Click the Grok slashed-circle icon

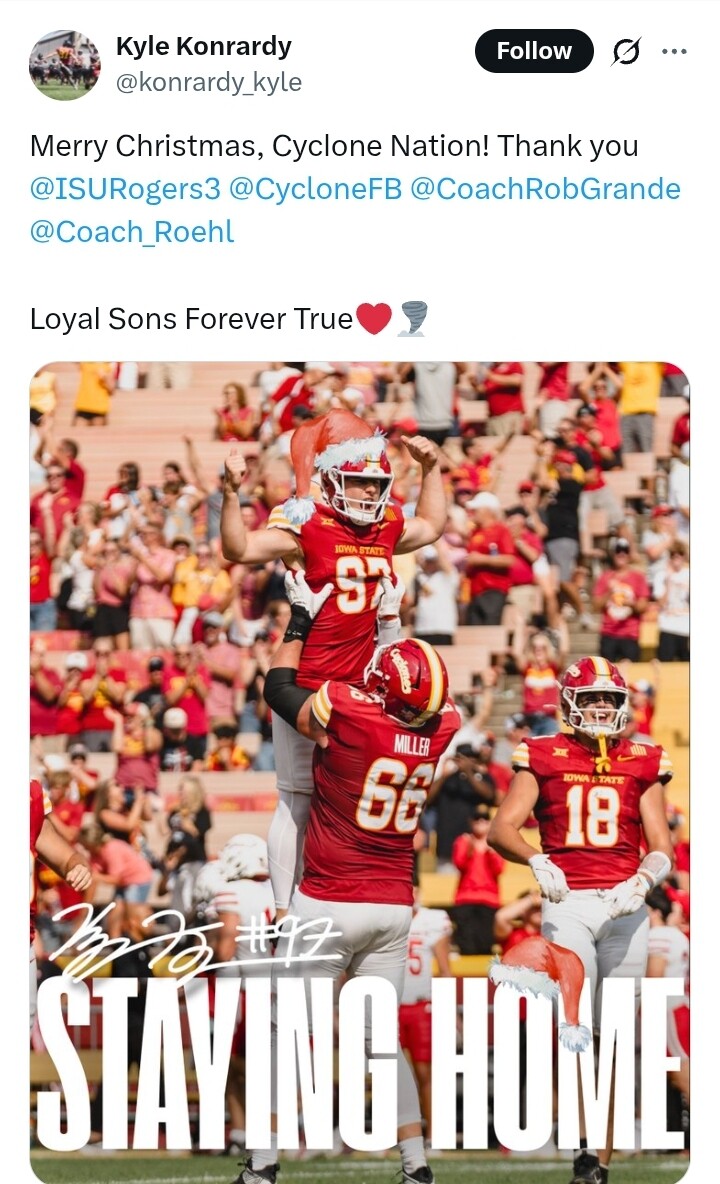626,52
